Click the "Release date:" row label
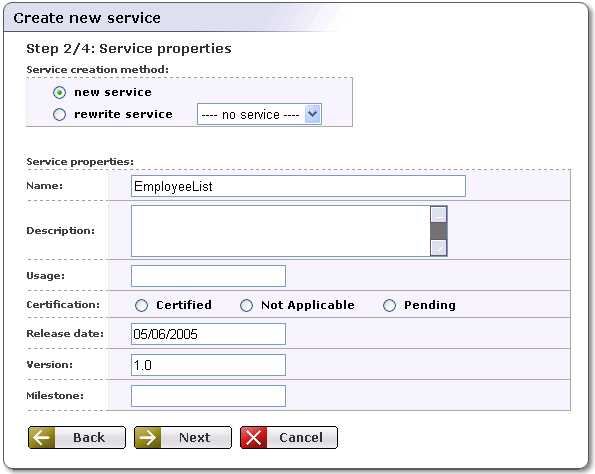595x474 pixels. coord(65,334)
